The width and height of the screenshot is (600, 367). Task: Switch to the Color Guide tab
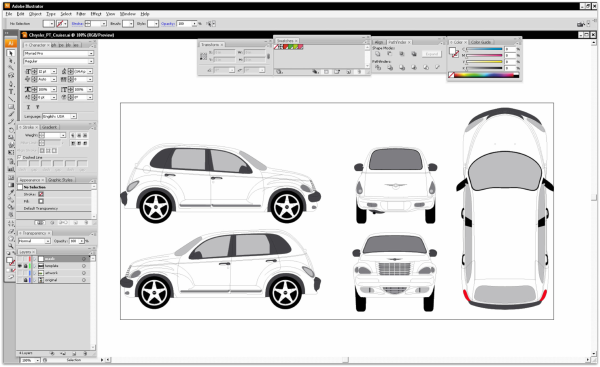(481, 42)
